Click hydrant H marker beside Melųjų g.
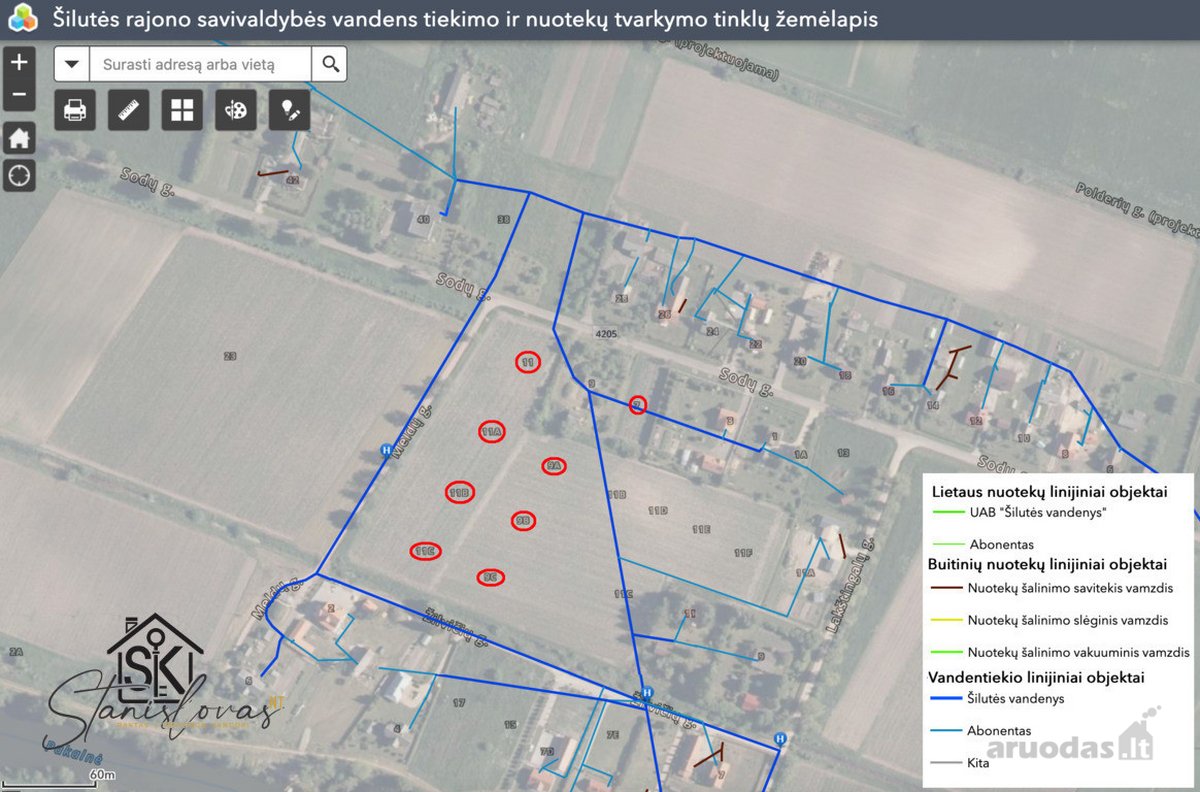The image size is (1200, 792). point(386,451)
